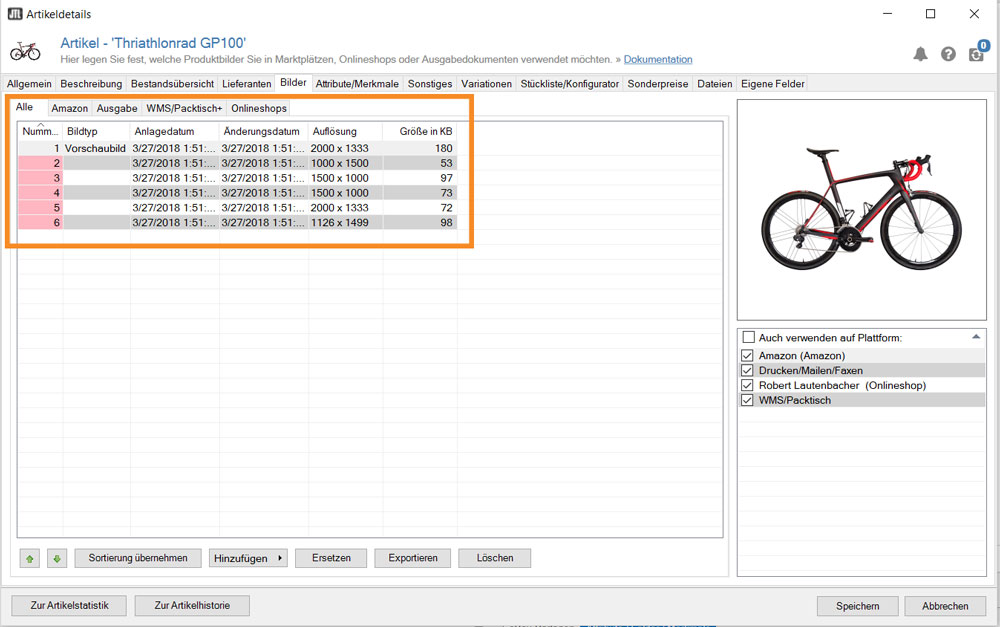The image size is (1000, 627).
Task: Uncheck the WMS/Packtisch platform
Action: (747, 400)
